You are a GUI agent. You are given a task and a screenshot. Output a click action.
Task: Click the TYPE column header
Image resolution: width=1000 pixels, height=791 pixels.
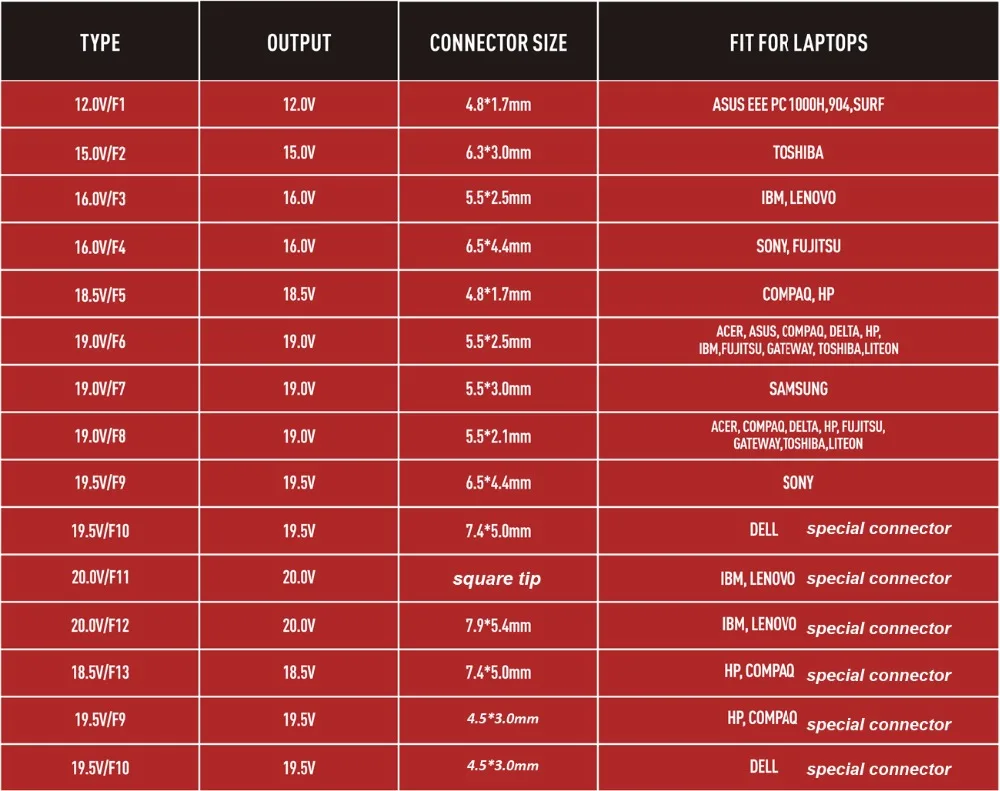click(100, 42)
